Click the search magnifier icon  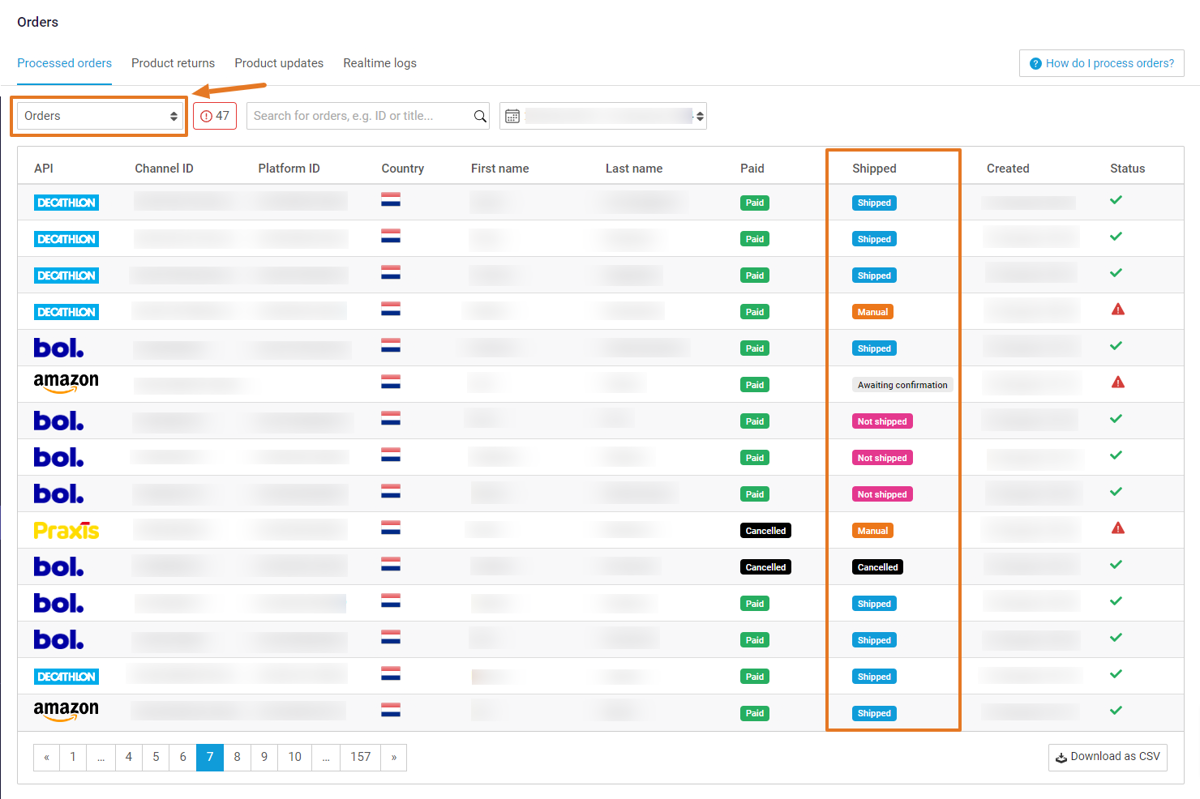(480, 116)
